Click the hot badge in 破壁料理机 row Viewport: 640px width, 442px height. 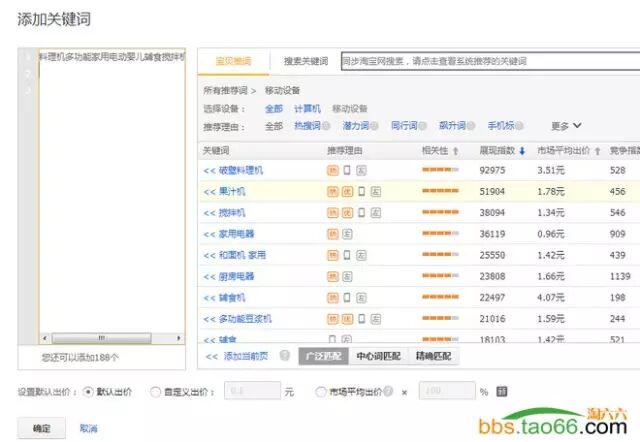[x=333, y=170]
